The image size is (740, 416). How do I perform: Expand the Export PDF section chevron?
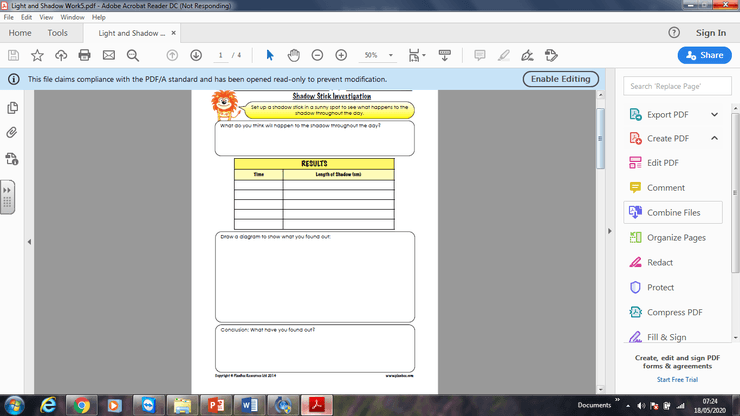coord(715,114)
